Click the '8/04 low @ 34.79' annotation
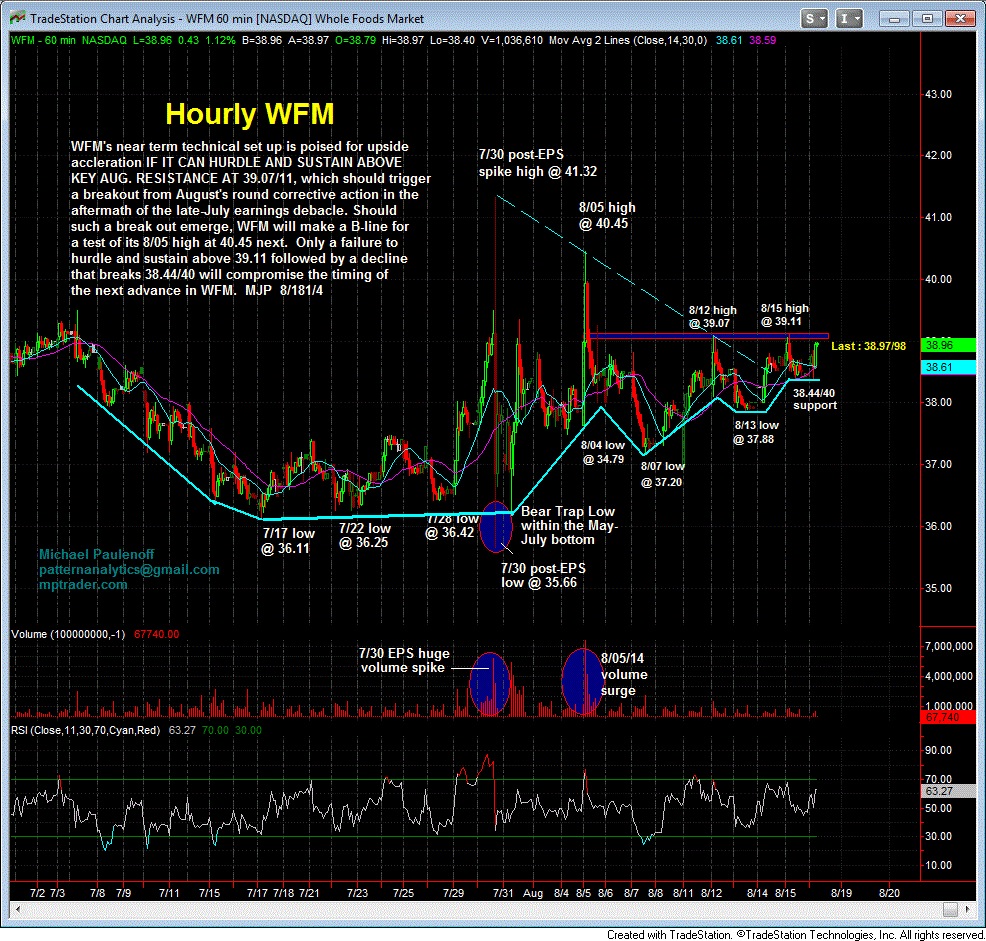 coord(603,452)
